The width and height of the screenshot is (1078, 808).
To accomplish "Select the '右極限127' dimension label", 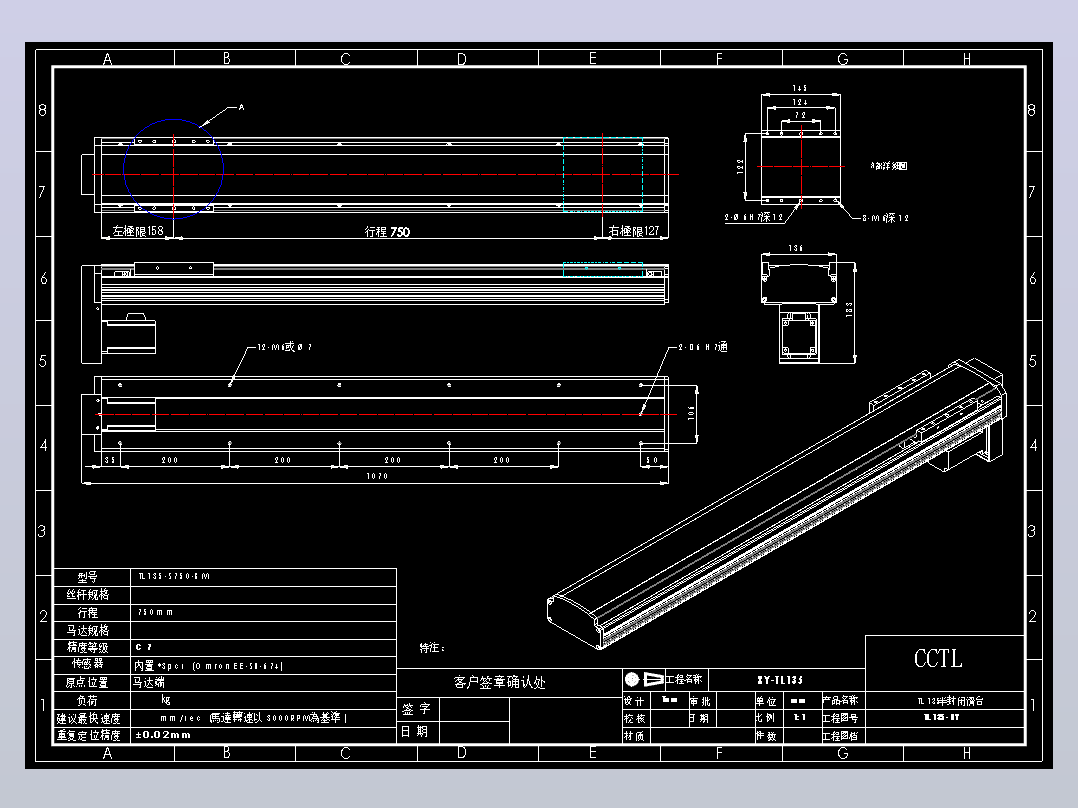I will point(634,231).
